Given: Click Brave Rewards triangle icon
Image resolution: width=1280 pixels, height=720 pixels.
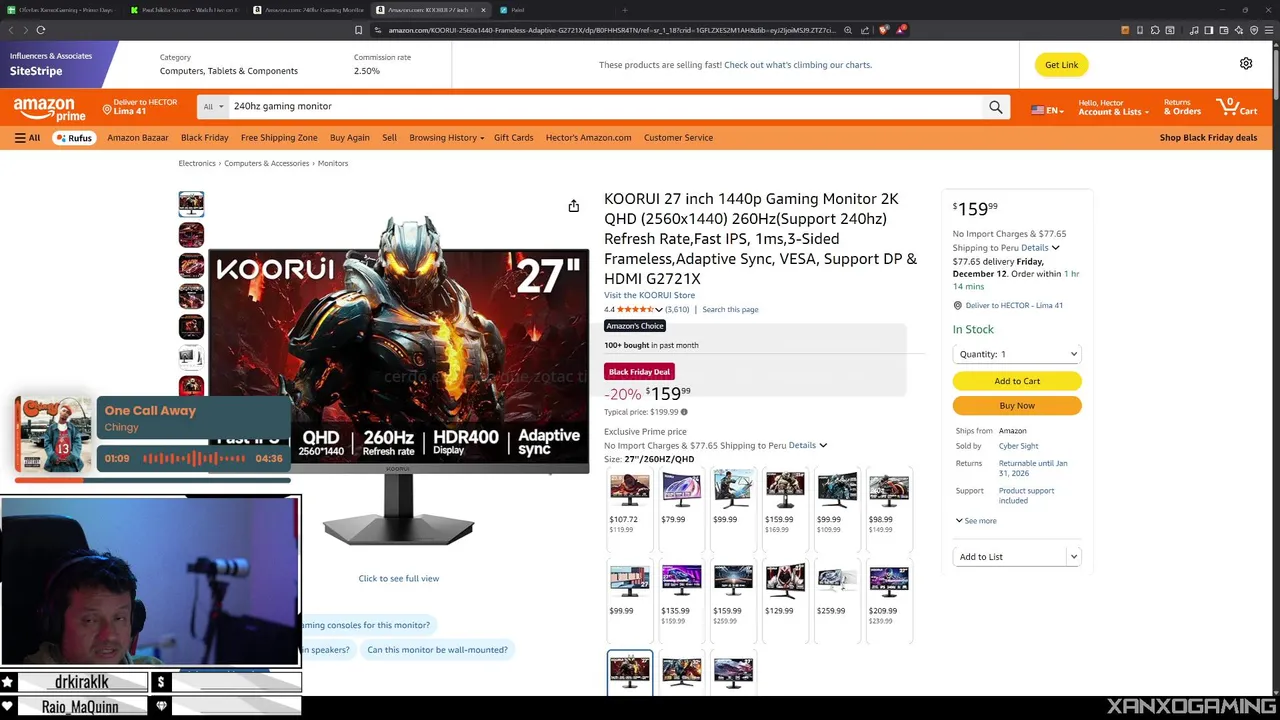Looking at the screenshot, I should [901, 30].
